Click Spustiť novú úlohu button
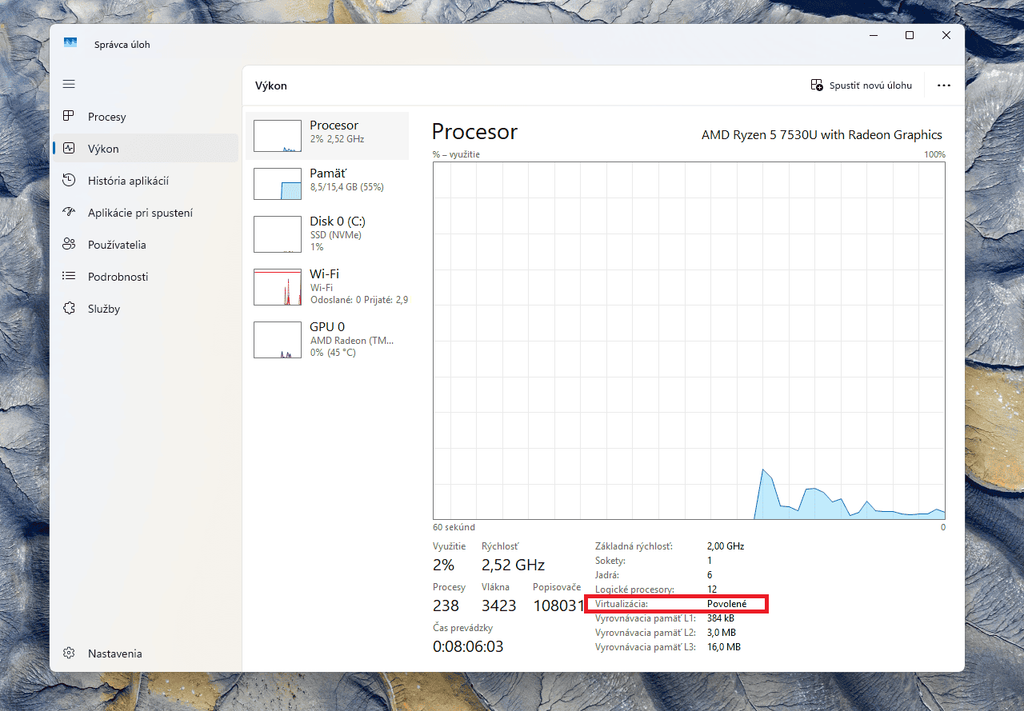 click(x=861, y=86)
